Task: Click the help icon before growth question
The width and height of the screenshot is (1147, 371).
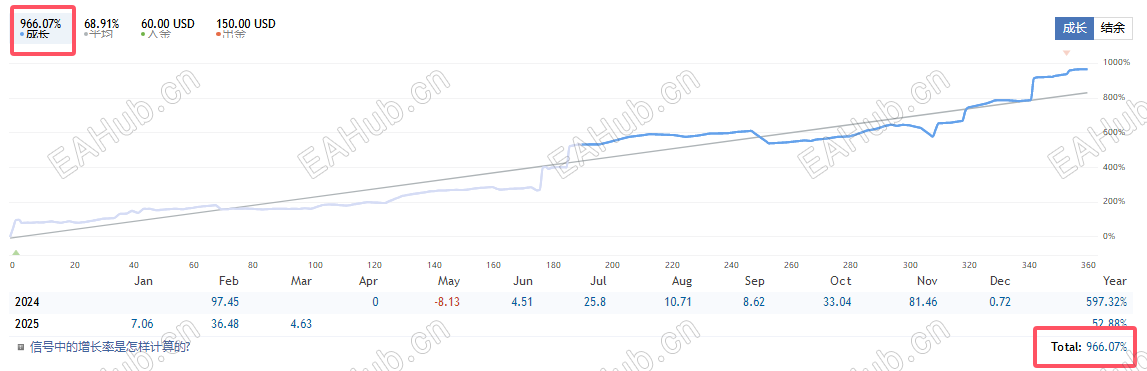Action: coord(21,347)
